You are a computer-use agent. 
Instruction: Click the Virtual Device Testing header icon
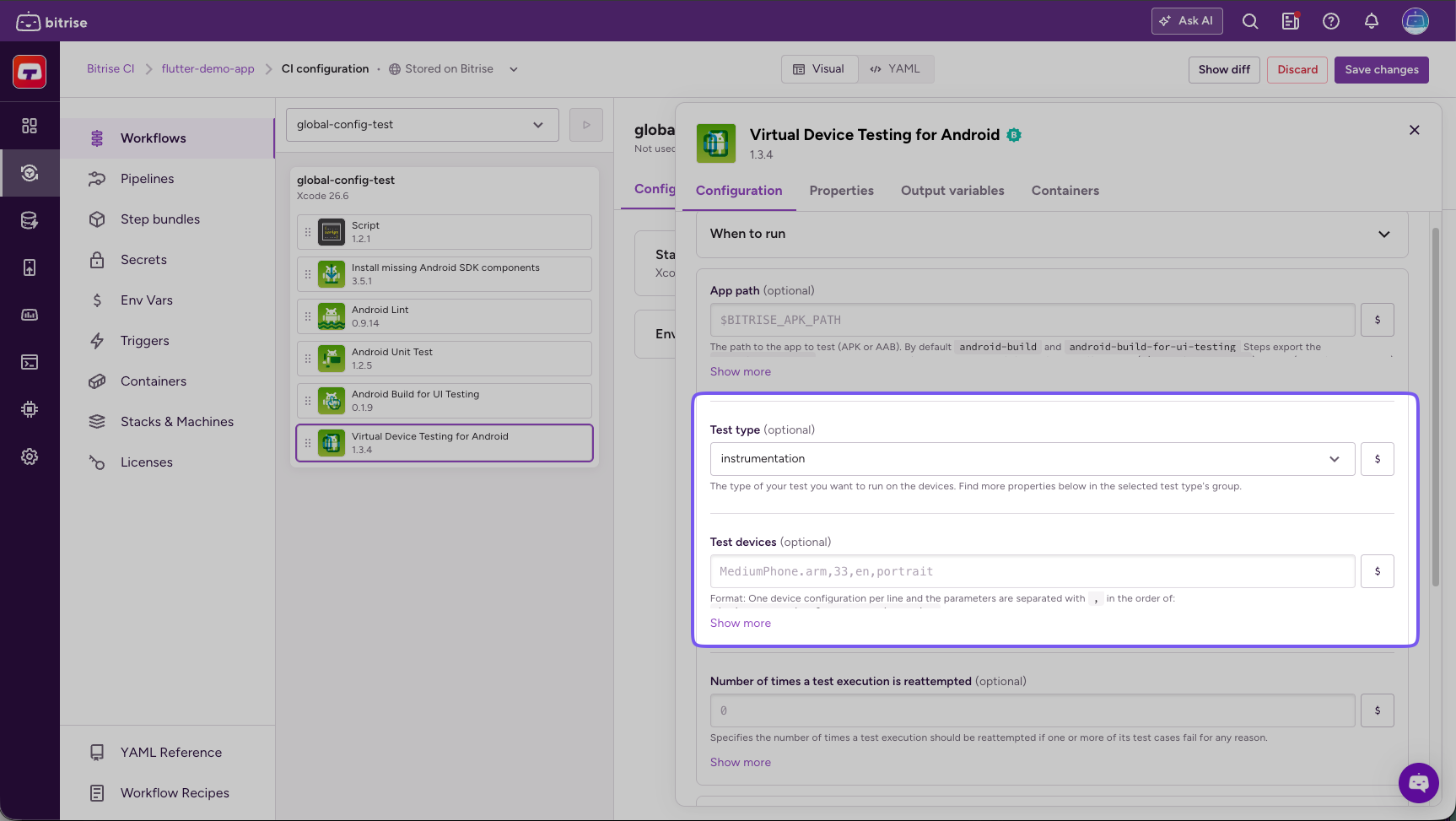tap(716, 143)
